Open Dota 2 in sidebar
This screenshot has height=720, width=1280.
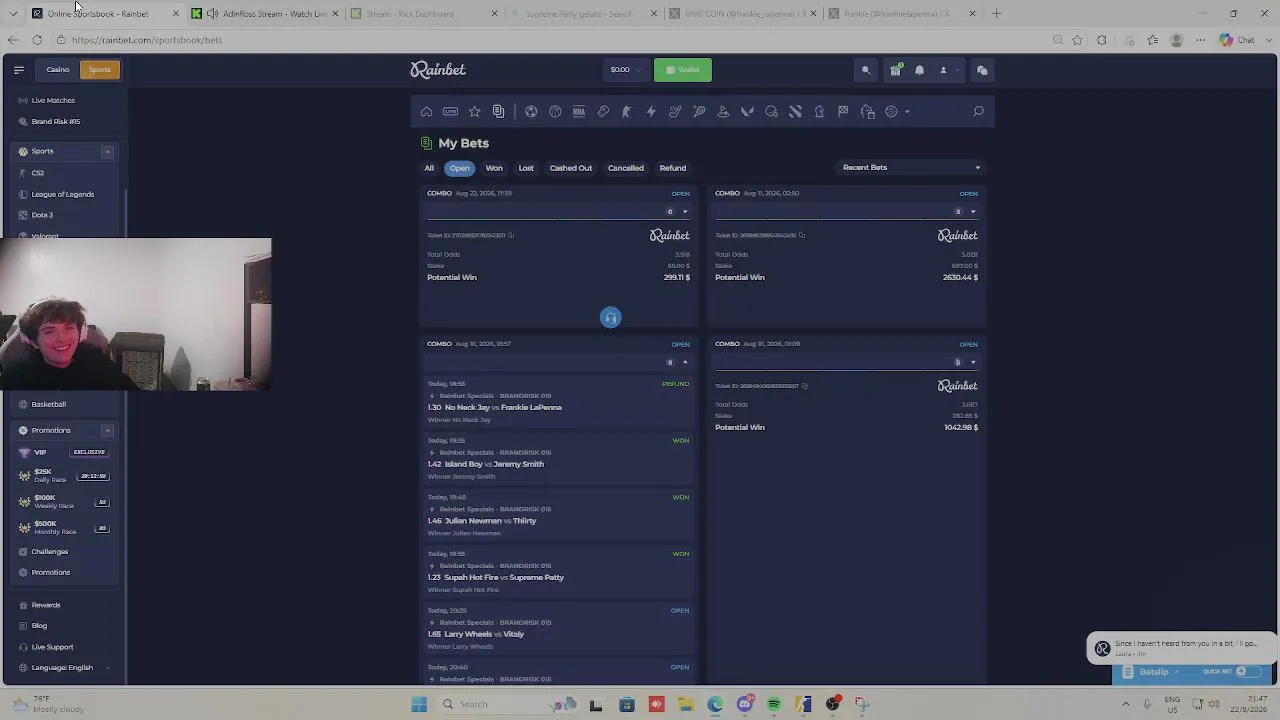click(42, 216)
